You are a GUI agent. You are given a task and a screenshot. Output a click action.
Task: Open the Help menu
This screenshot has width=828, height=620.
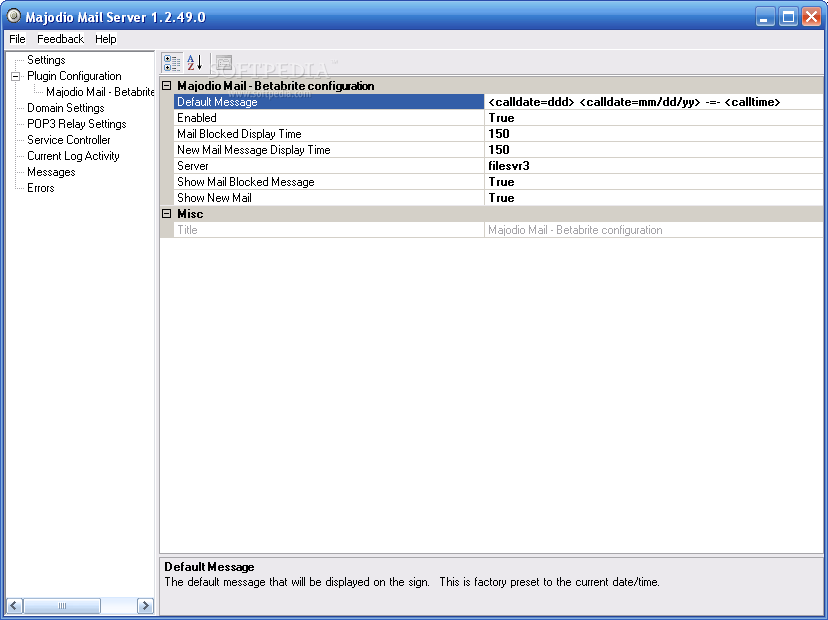(x=106, y=39)
